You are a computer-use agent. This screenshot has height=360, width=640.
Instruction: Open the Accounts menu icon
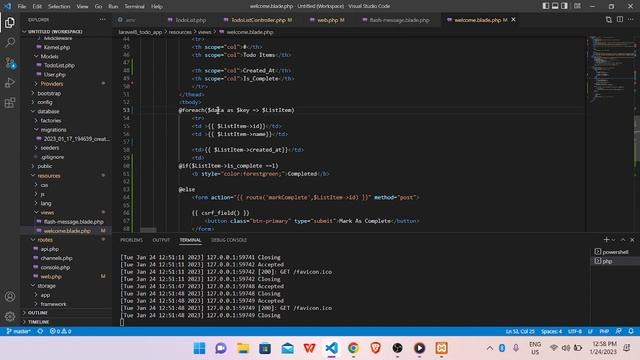(x=10, y=296)
